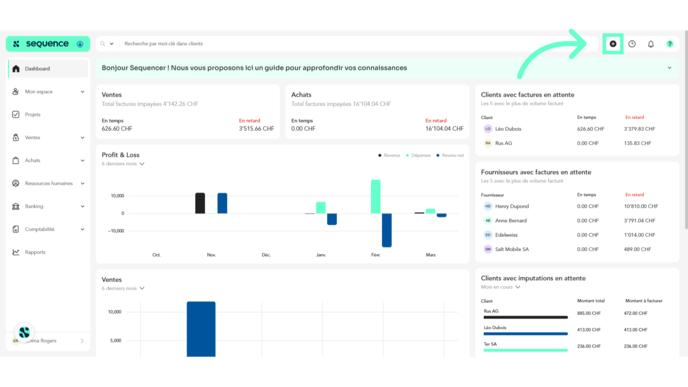Screen dimensions: 688x387
Task: Toggle Dépenses legend entry
Action: tap(418, 155)
